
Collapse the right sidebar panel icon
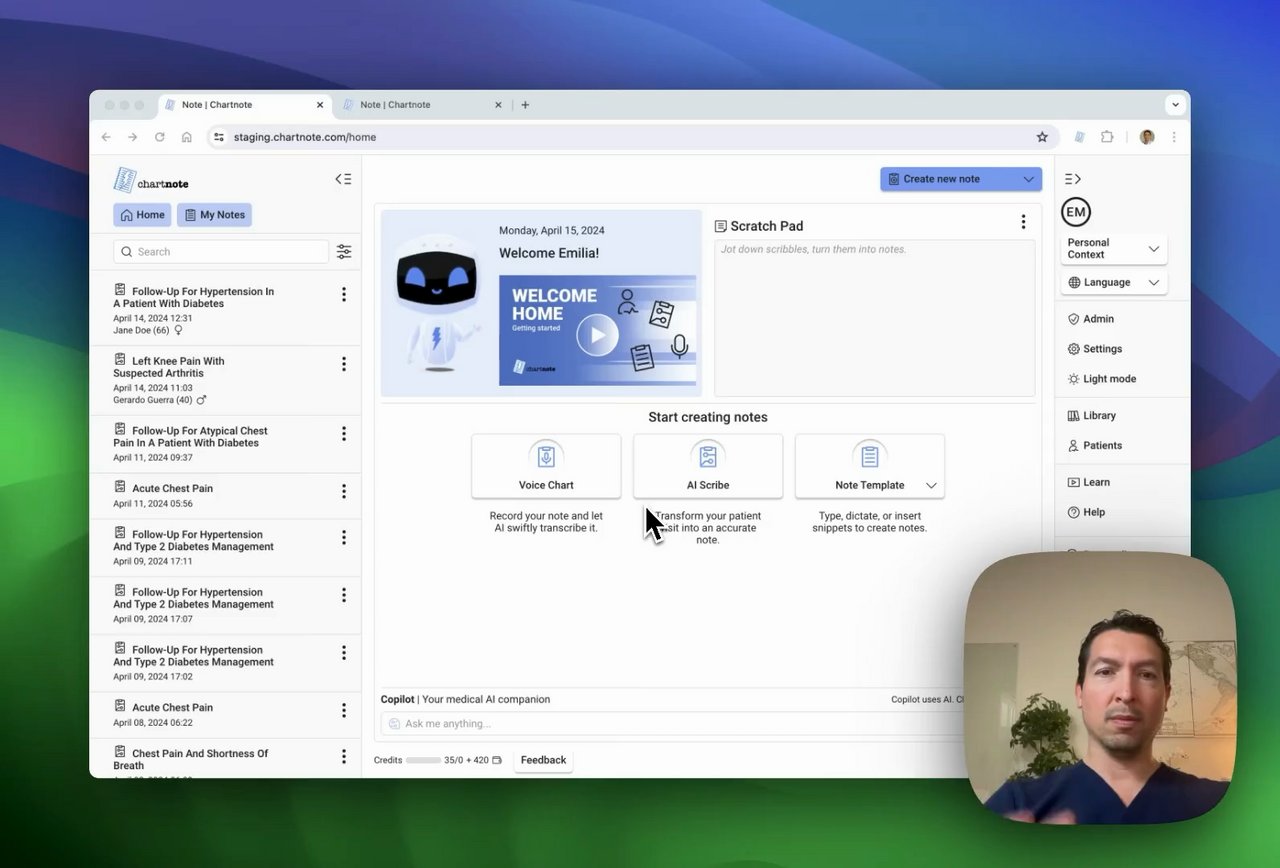coord(1073,179)
